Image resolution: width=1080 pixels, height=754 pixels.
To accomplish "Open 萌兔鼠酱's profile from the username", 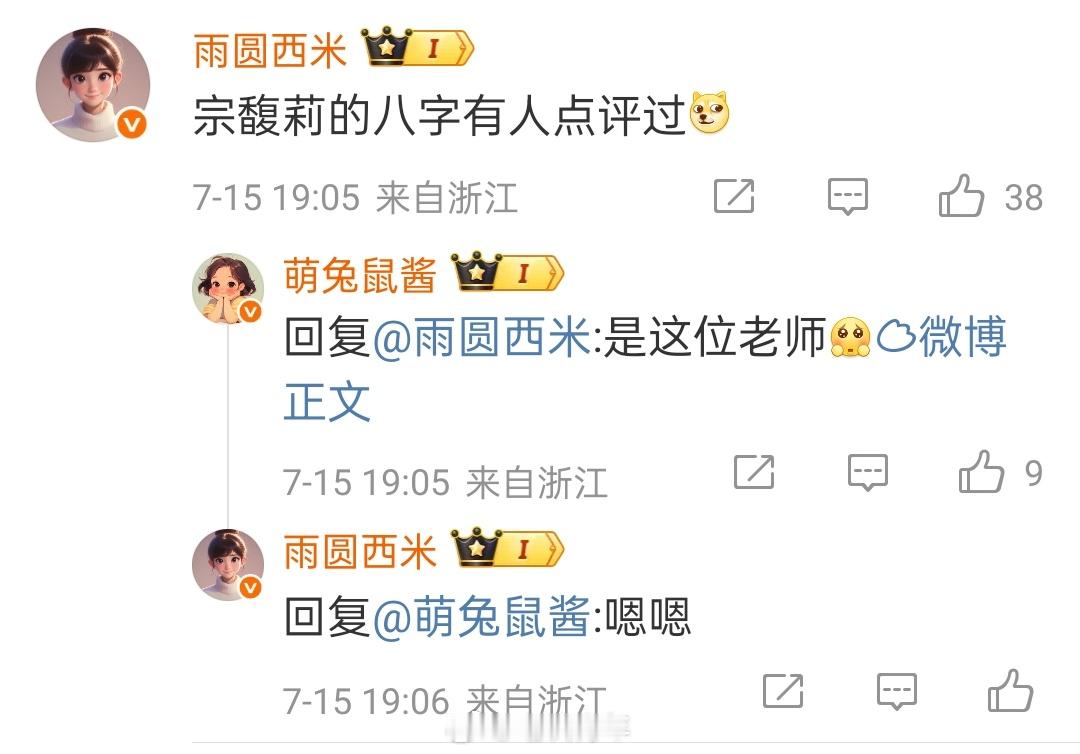I will (x=360, y=275).
